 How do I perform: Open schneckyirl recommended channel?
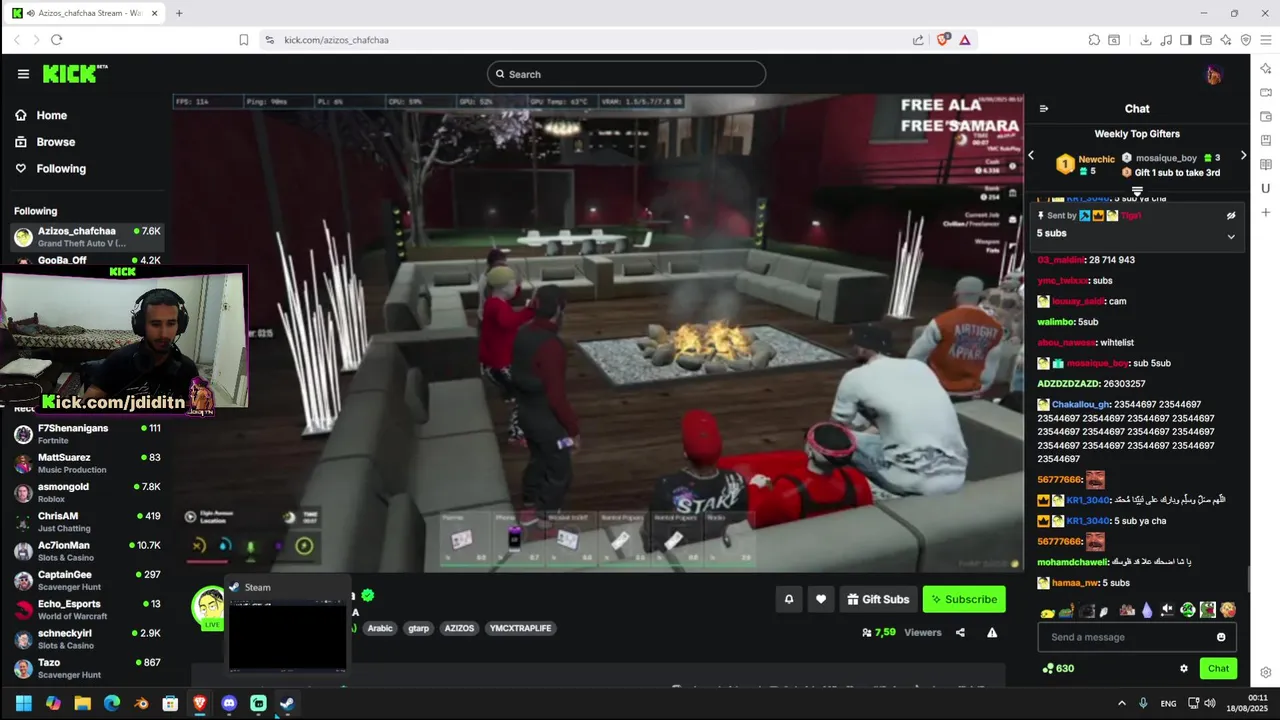[x=87, y=639]
